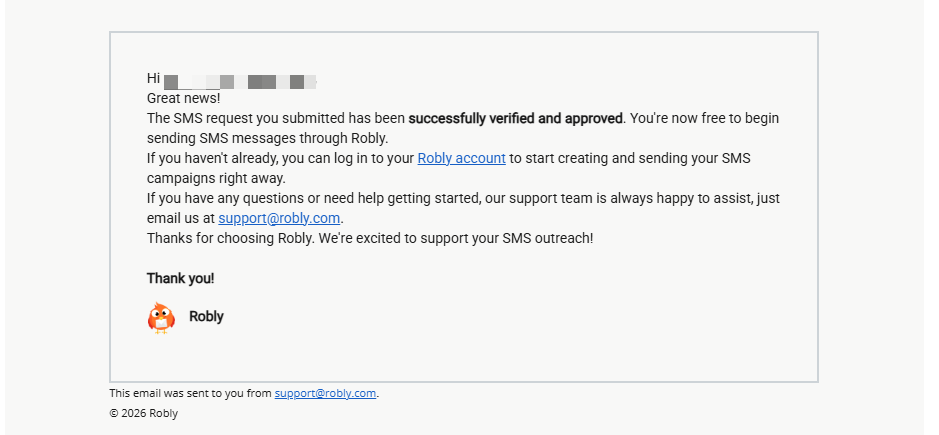
Task: Click the "Great news!" line
Action: pos(183,98)
